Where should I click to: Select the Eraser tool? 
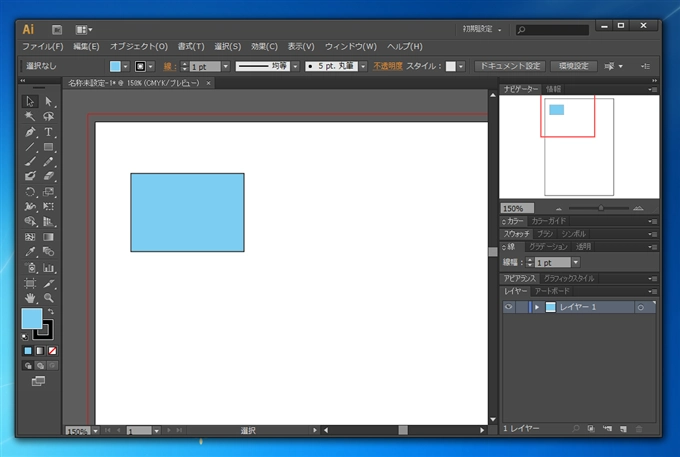[48, 176]
